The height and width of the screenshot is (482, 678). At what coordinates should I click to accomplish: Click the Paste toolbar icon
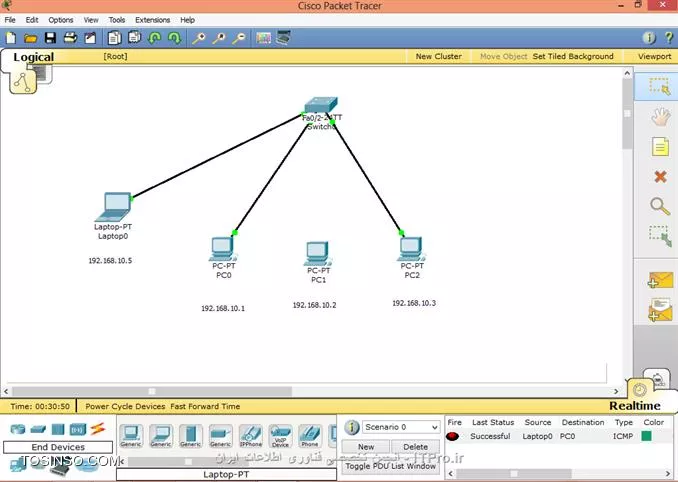tap(134, 38)
